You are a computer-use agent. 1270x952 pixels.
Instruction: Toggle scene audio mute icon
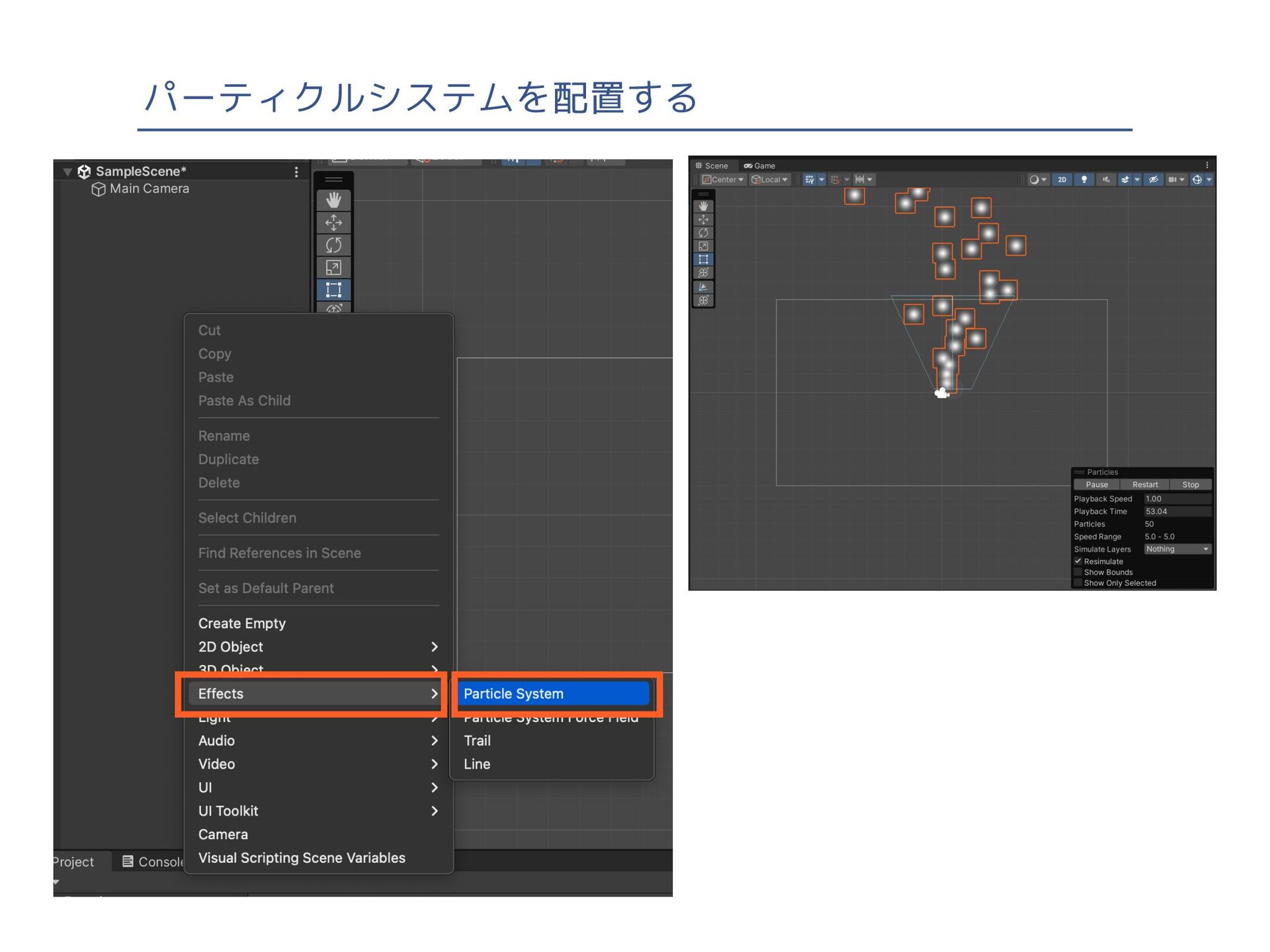pyautogui.click(x=1105, y=180)
